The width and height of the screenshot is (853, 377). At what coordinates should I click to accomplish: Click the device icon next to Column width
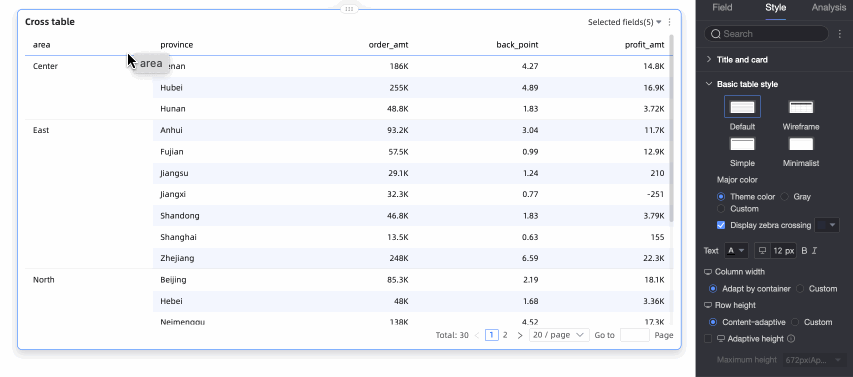coord(708,271)
